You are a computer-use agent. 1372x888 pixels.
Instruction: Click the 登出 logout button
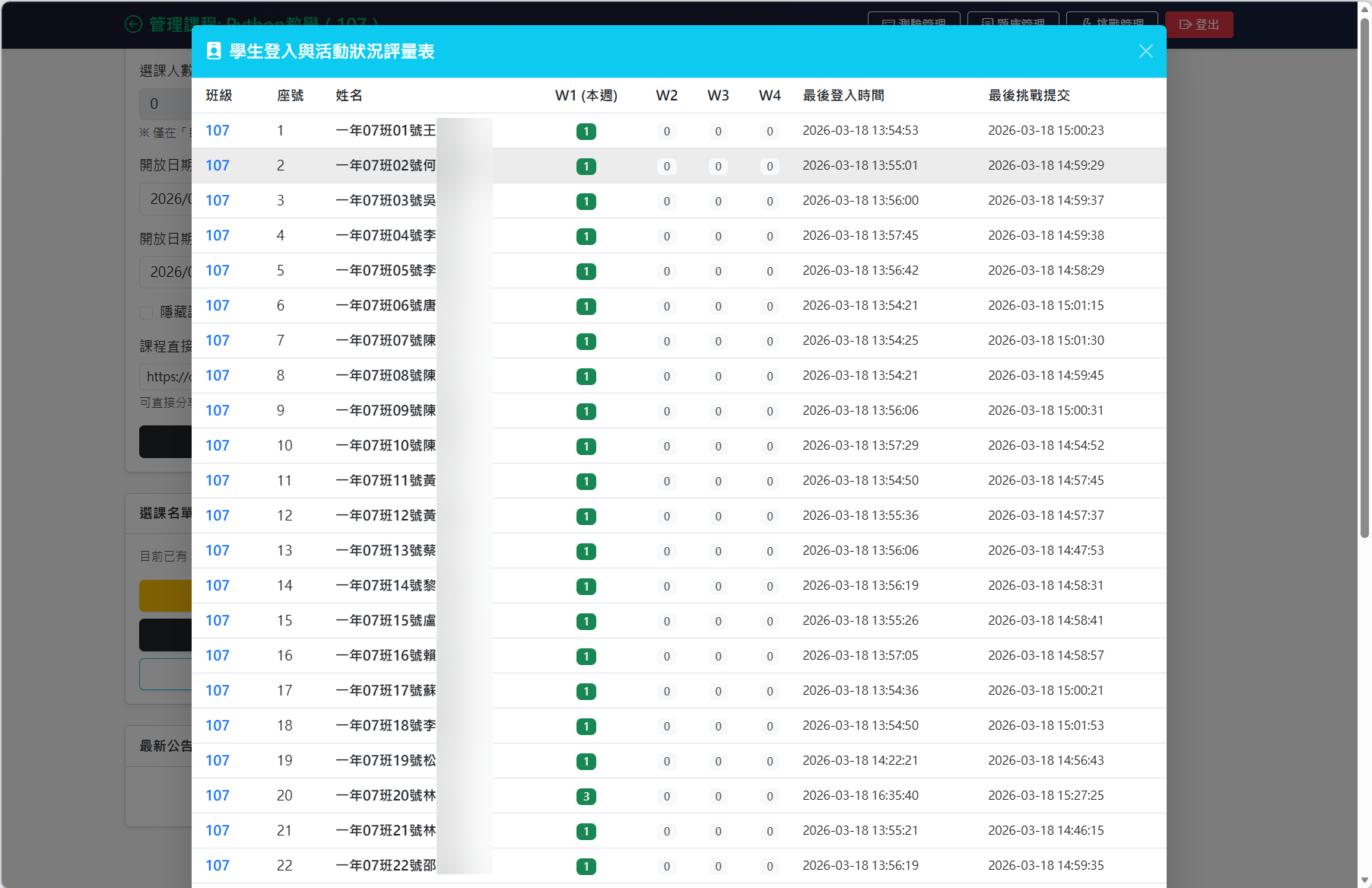[x=1199, y=24]
